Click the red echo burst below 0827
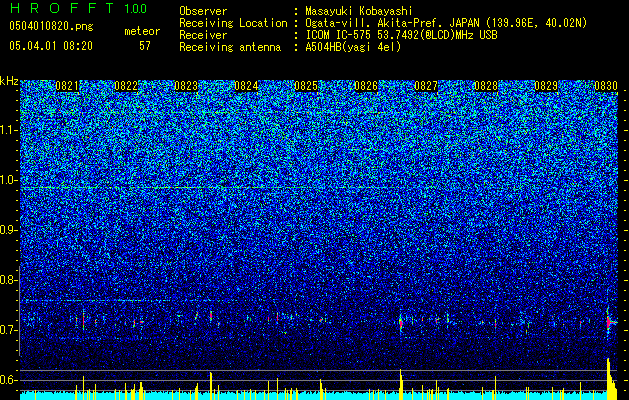Screen dimensions: 629x400 click(x=401, y=322)
